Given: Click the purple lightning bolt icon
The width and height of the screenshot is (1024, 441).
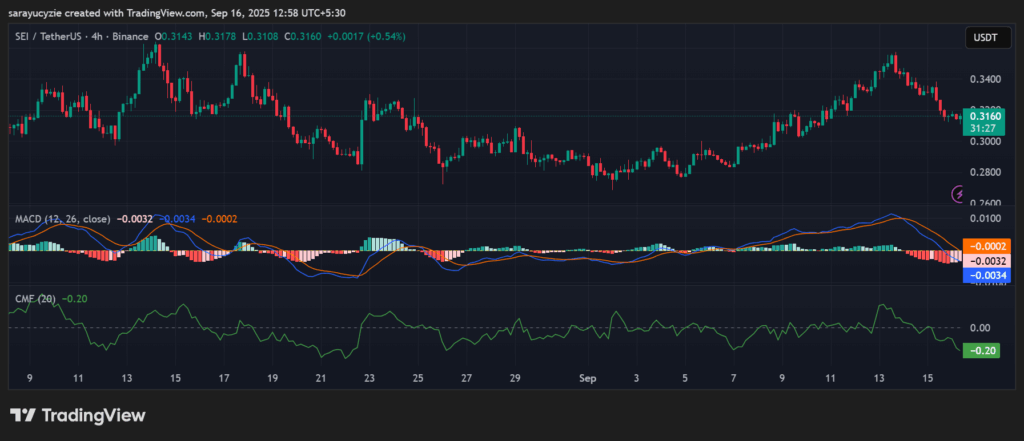Looking at the screenshot, I should pyautogui.click(x=959, y=193).
